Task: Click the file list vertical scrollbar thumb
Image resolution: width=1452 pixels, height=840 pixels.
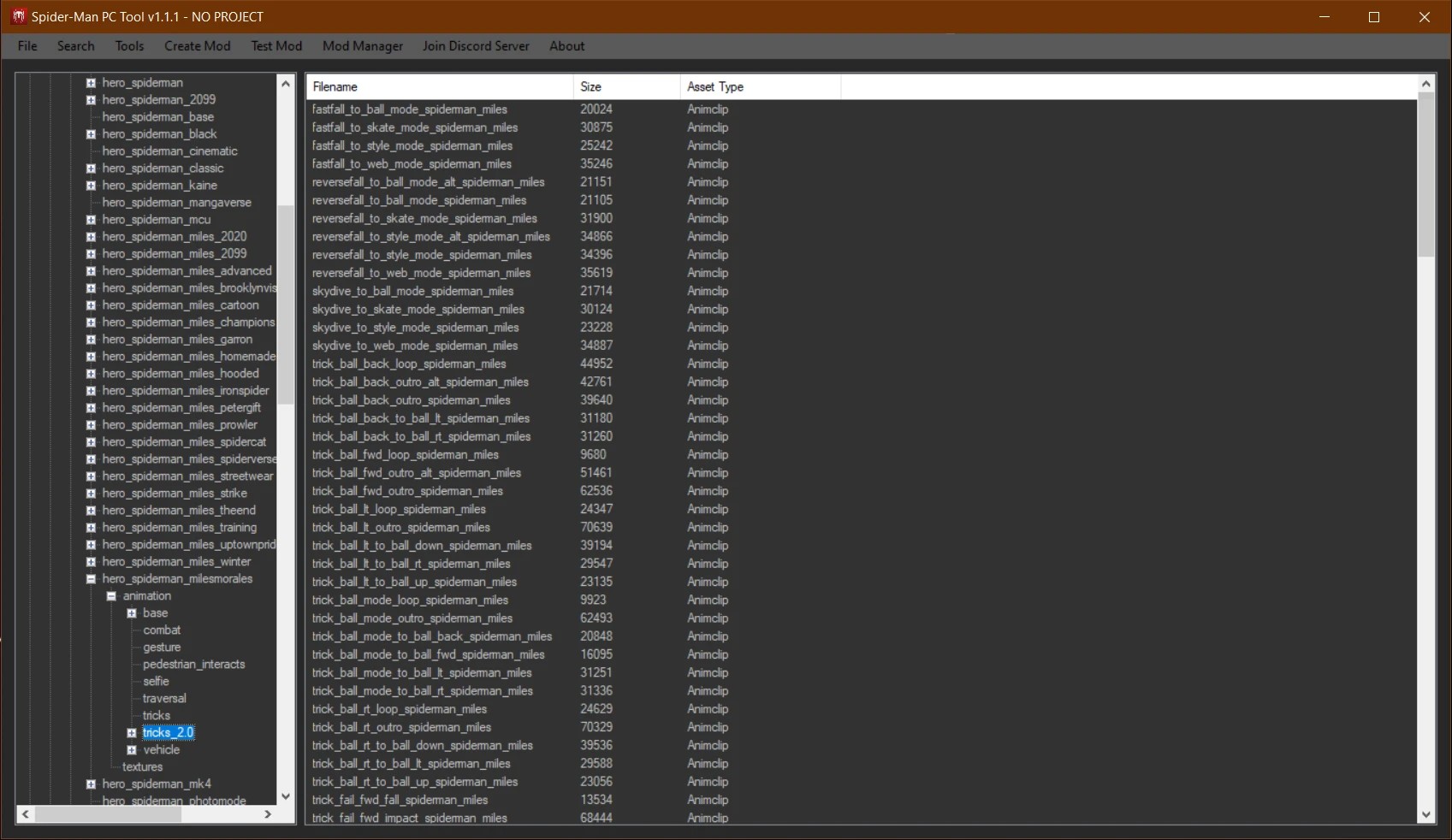Action: pyautogui.click(x=1425, y=175)
